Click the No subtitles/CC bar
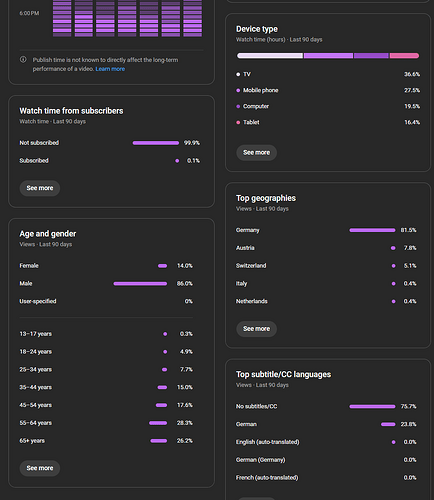The height and width of the screenshot is (500, 434). [372, 406]
